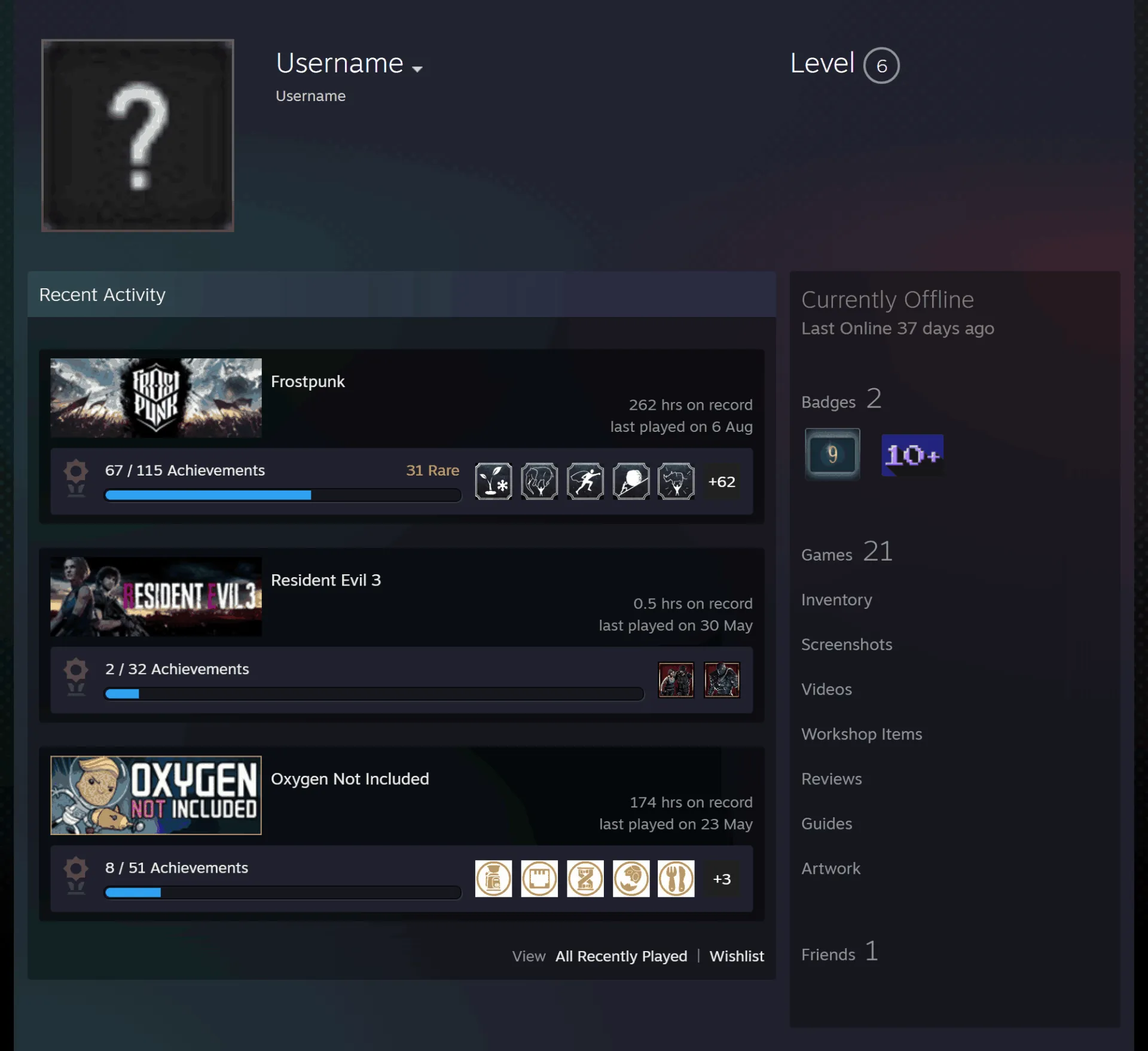Viewport: 1148px width, 1051px height.
Task: Open the Username dropdown arrow
Action: pyautogui.click(x=417, y=69)
